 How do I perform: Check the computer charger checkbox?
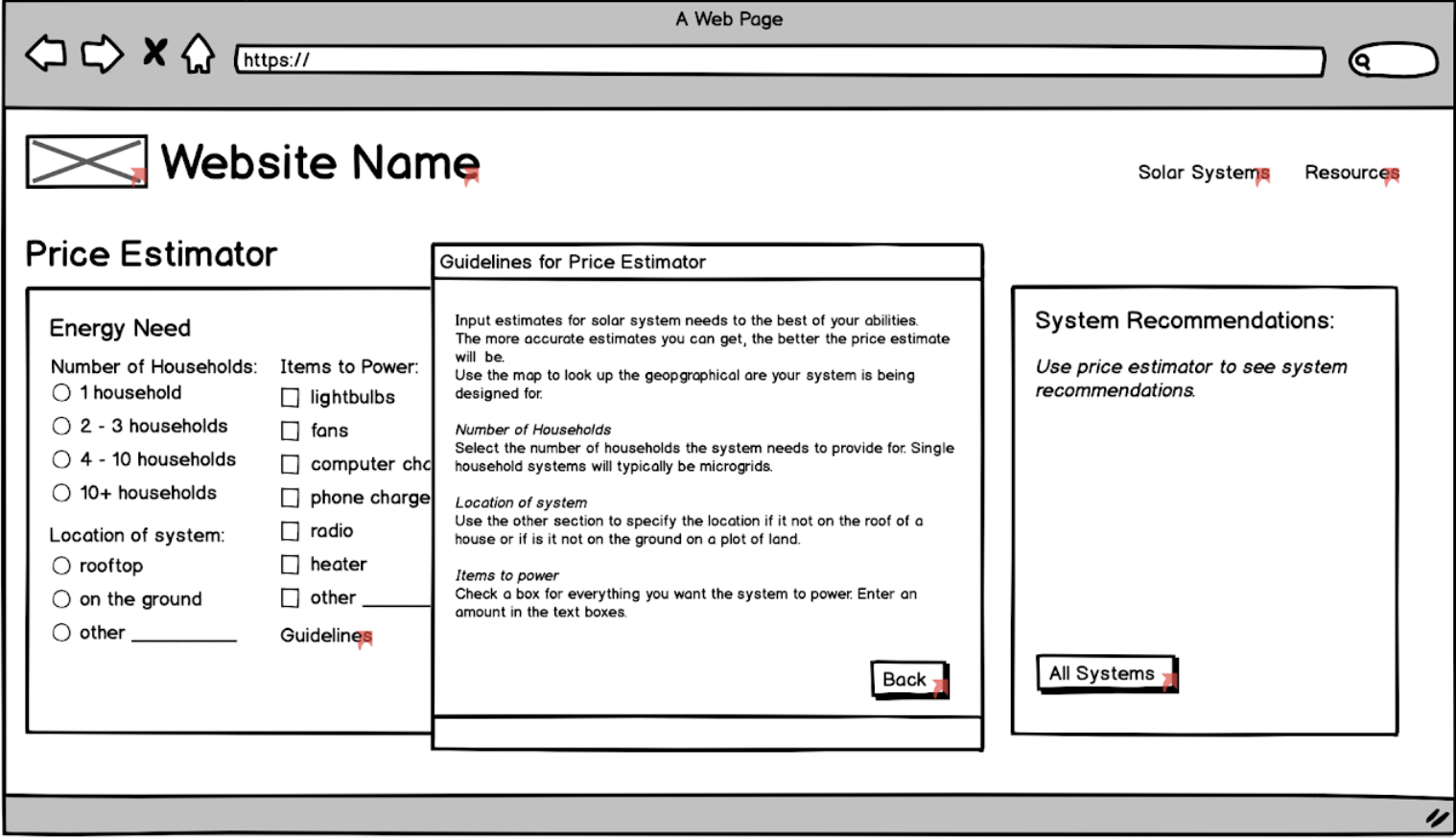290,464
